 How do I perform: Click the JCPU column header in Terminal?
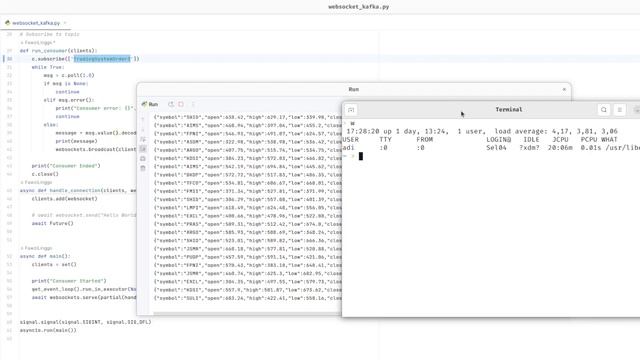click(x=560, y=140)
